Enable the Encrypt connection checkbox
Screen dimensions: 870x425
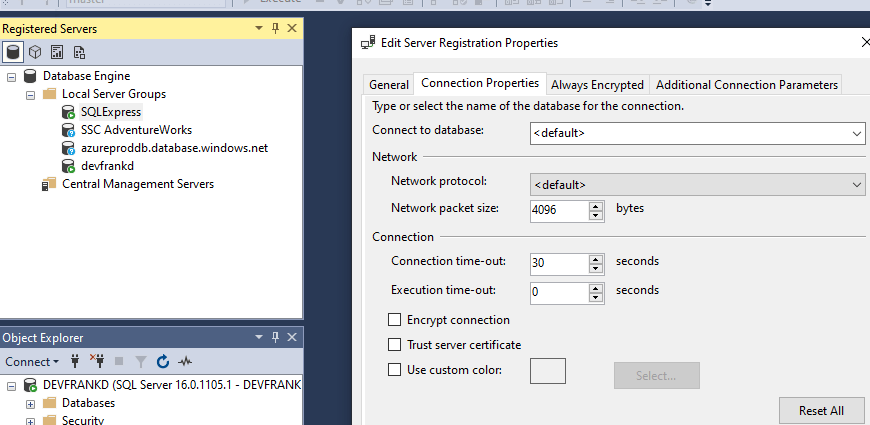pyautogui.click(x=394, y=320)
